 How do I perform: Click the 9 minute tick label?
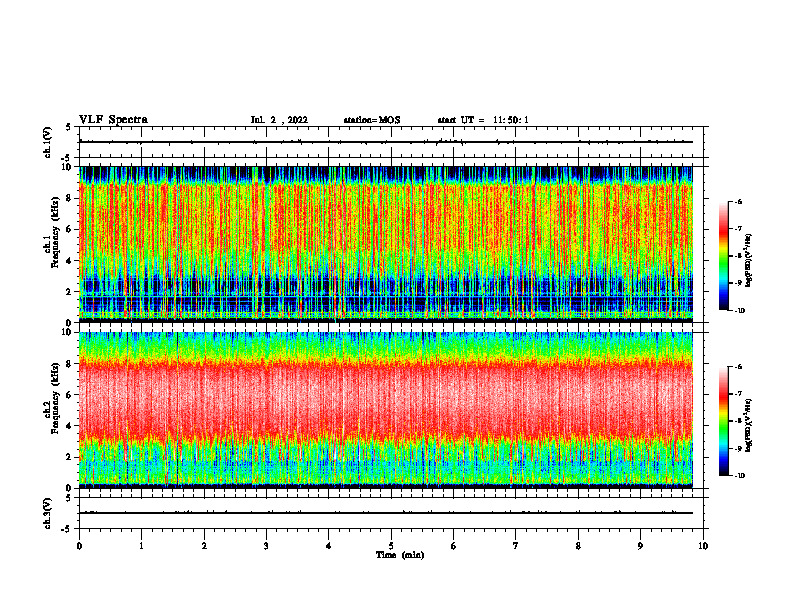tap(640, 546)
